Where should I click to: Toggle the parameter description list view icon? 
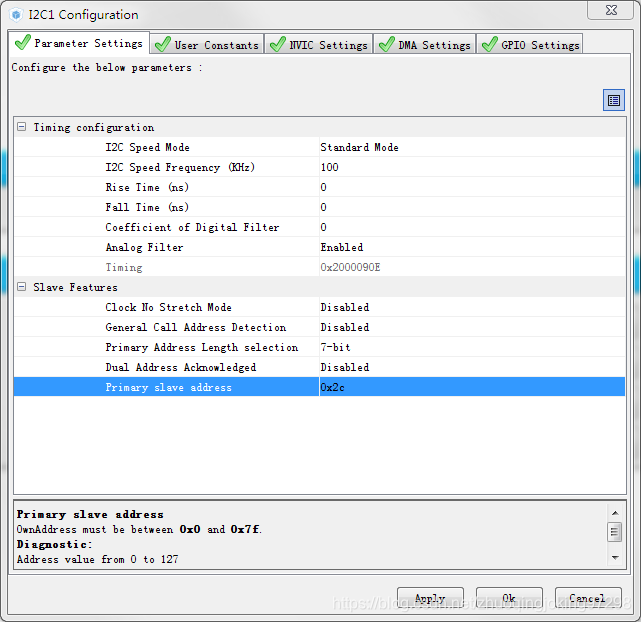(614, 100)
